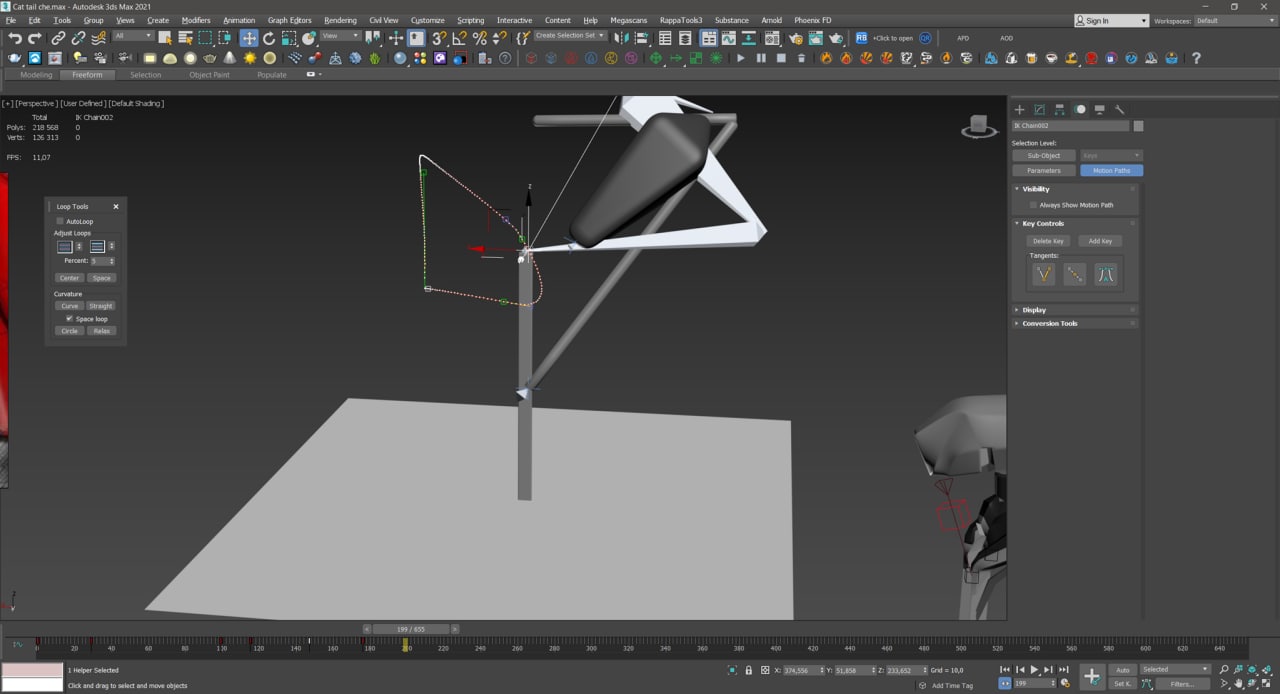Click the Select and Link chain icon
This screenshot has height=694, width=1280.
pos(59,38)
